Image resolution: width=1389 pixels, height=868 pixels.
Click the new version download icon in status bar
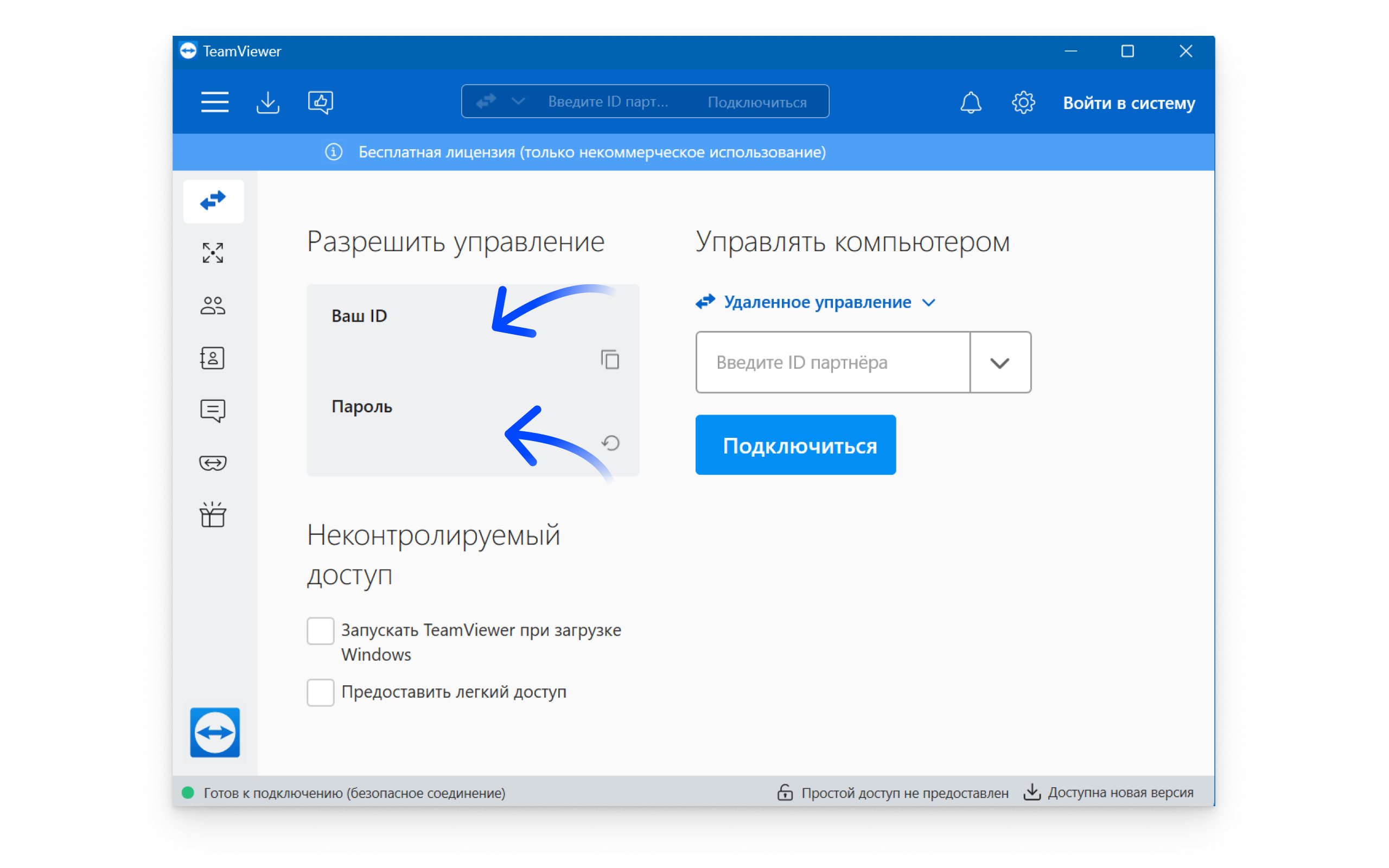pyautogui.click(x=1032, y=792)
